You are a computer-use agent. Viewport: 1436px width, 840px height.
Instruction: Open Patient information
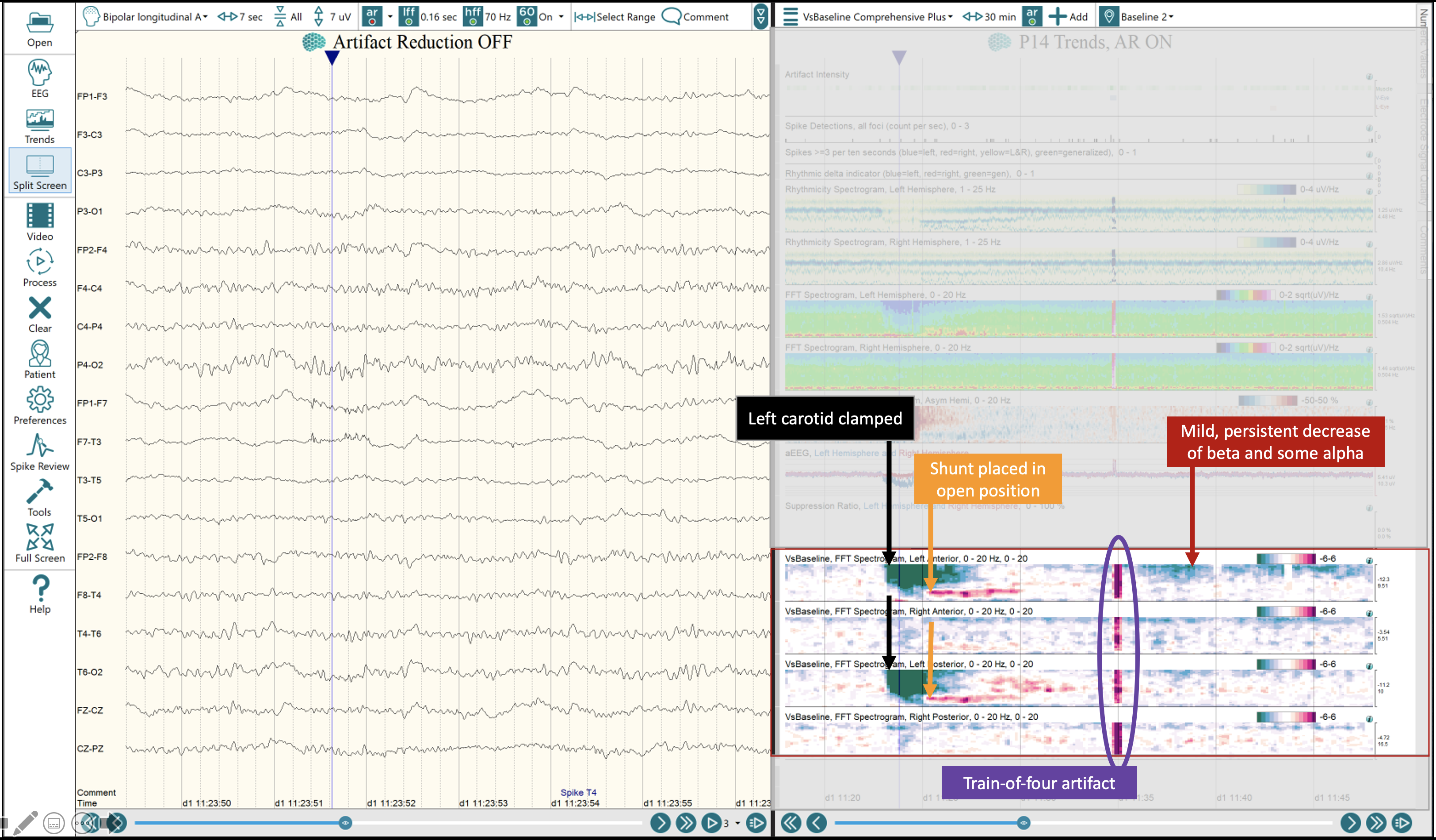(39, 360)
